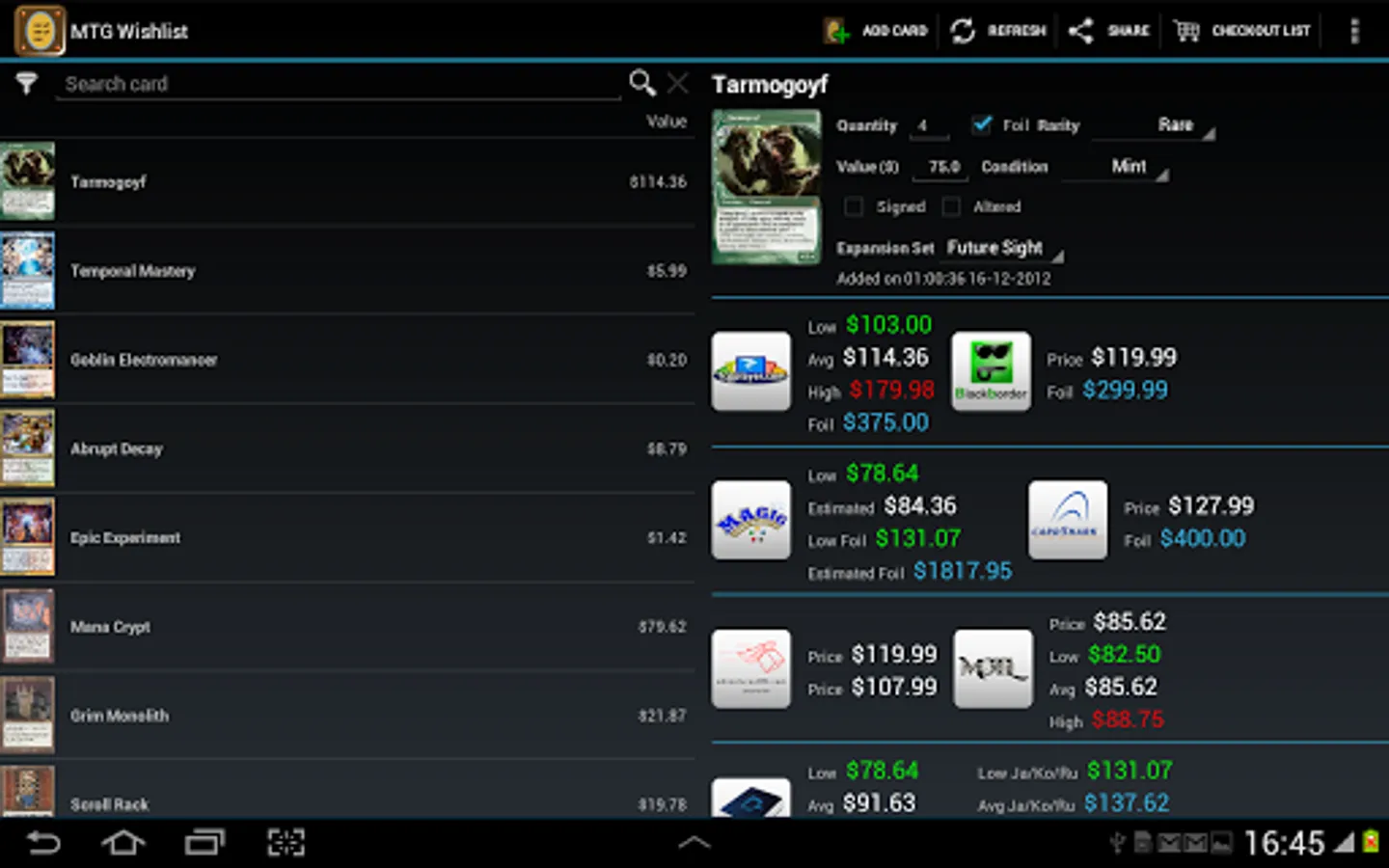Viewport: 1389px width, 868px height.
Task: Open the store icon beside Price $107.99
Action: point(751,669)
